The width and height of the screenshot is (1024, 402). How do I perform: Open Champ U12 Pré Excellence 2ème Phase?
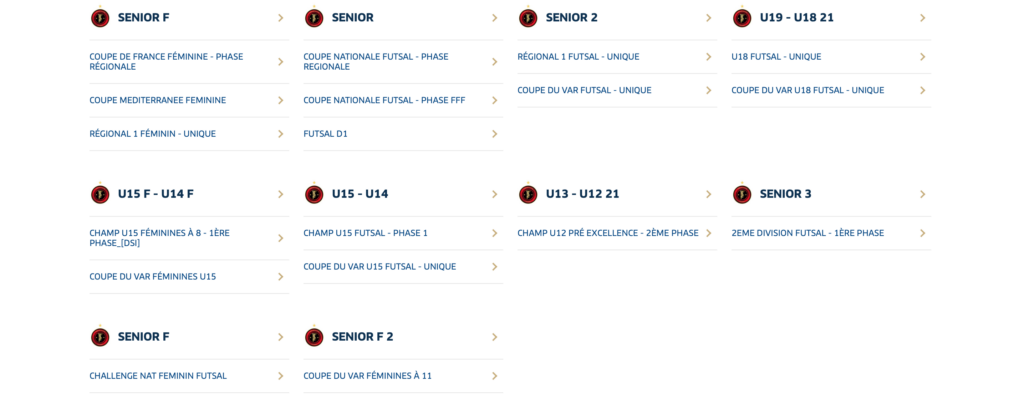pyautogui.click(x=607, y=233)
